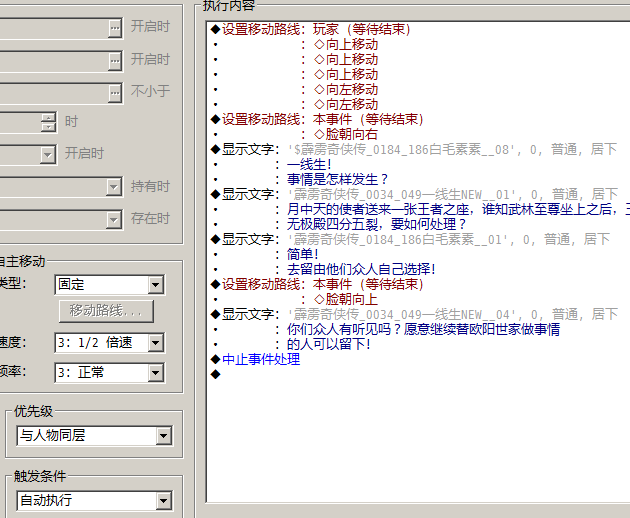
Task: Select the first ◇向上移动 line
Action: [346, 44]
